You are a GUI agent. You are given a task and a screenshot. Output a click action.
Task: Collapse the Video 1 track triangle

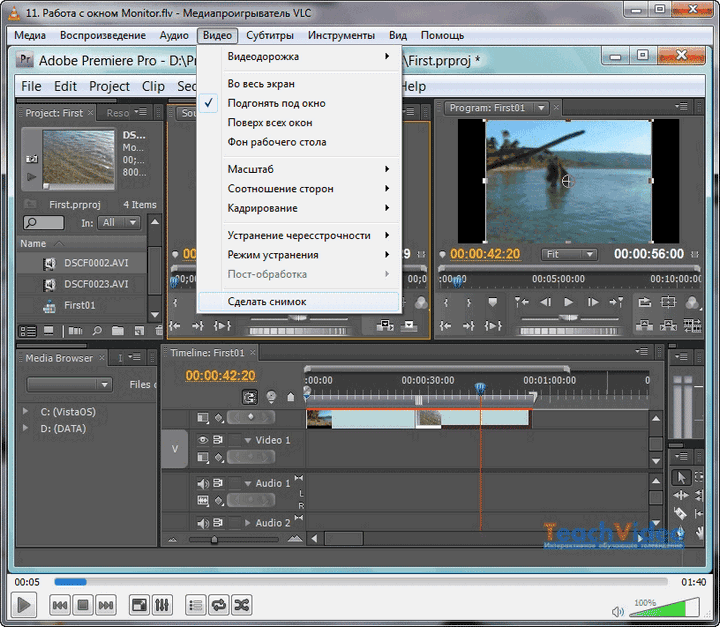(x=248, y=440)
